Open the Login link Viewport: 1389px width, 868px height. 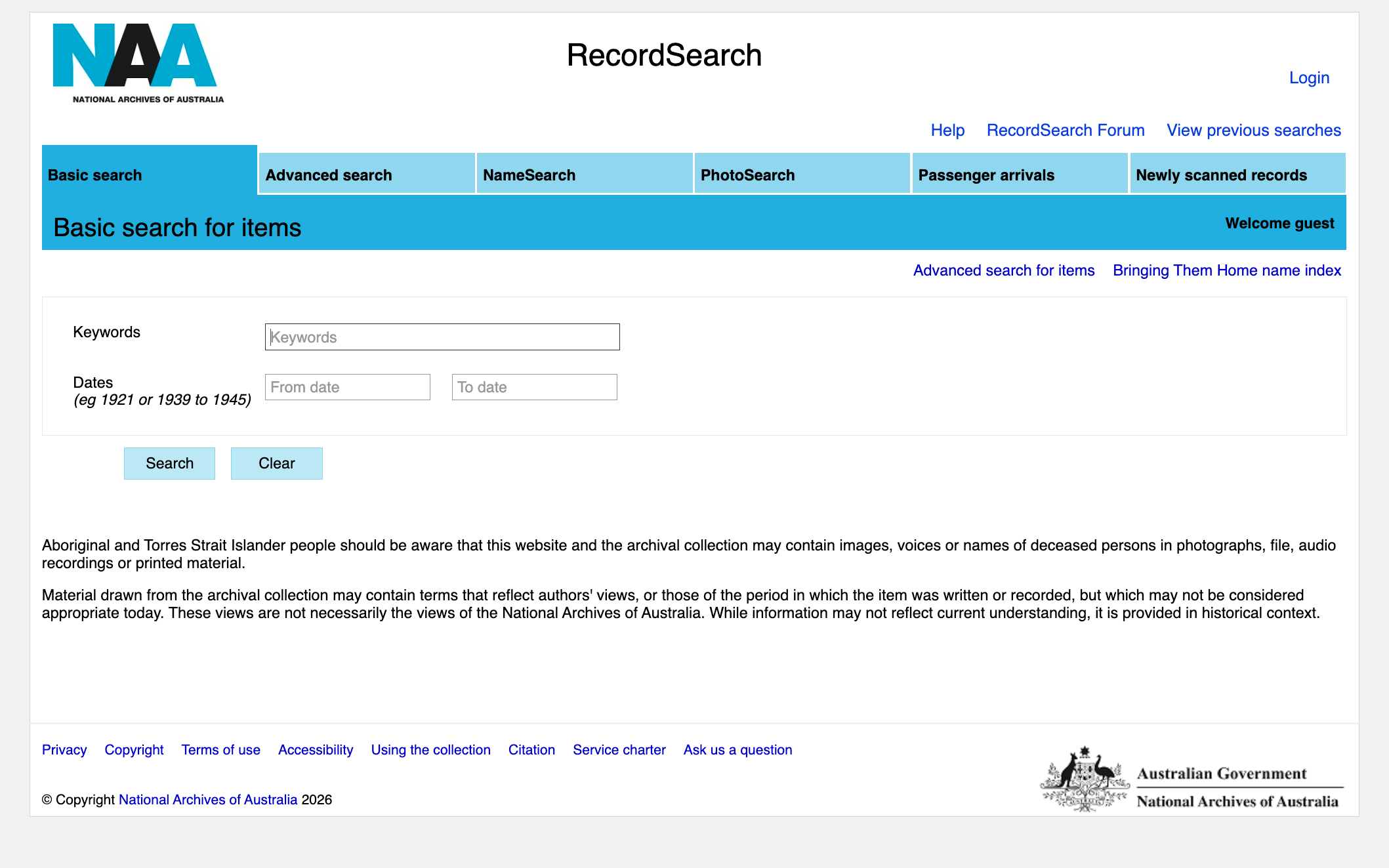point(1309,77)
